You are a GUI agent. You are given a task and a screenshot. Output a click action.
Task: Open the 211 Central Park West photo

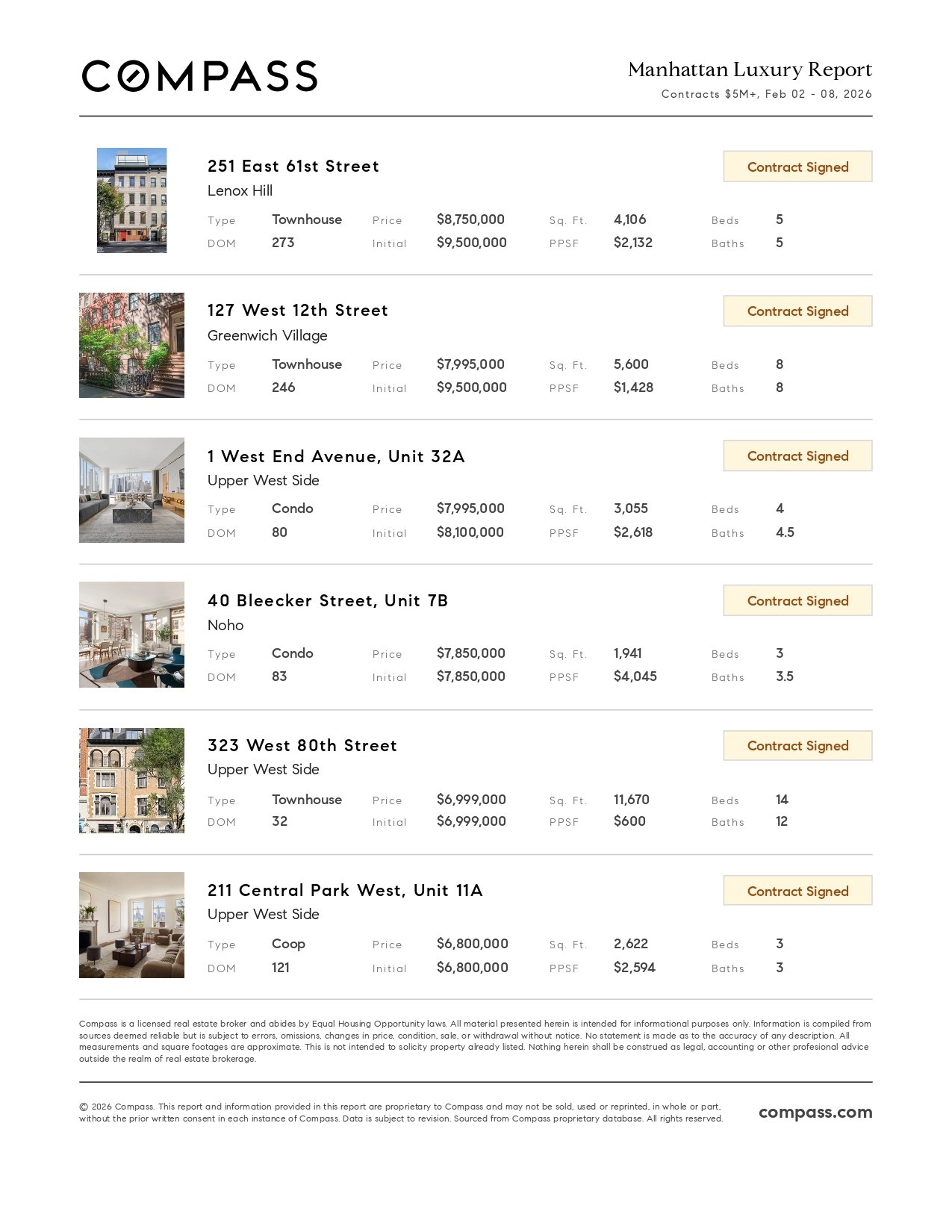tap(131, 925)
